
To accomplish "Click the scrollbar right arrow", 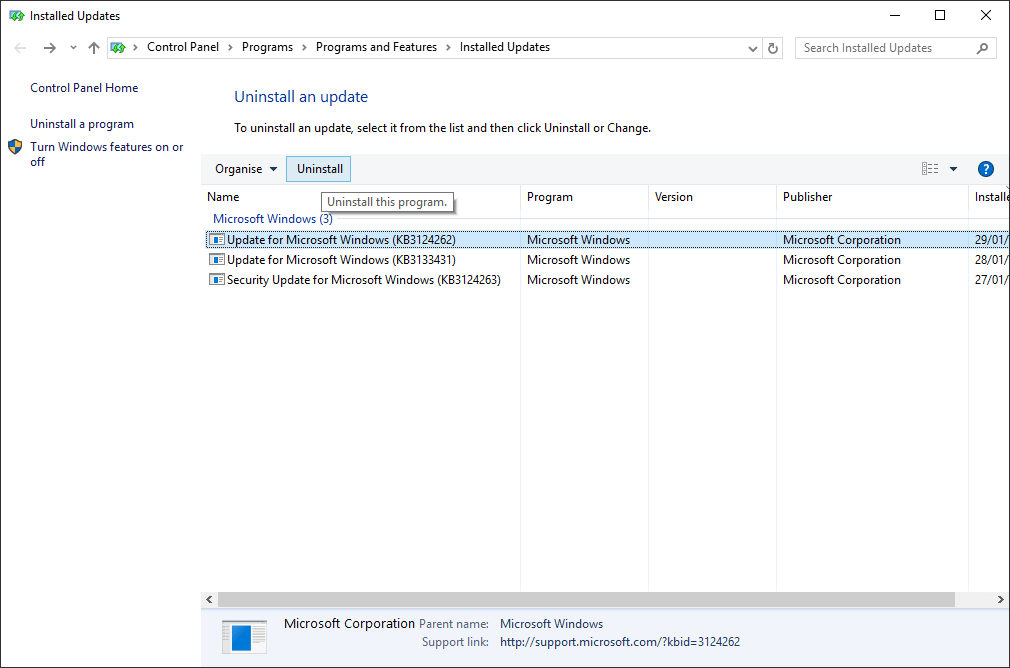I will 1000,600.
